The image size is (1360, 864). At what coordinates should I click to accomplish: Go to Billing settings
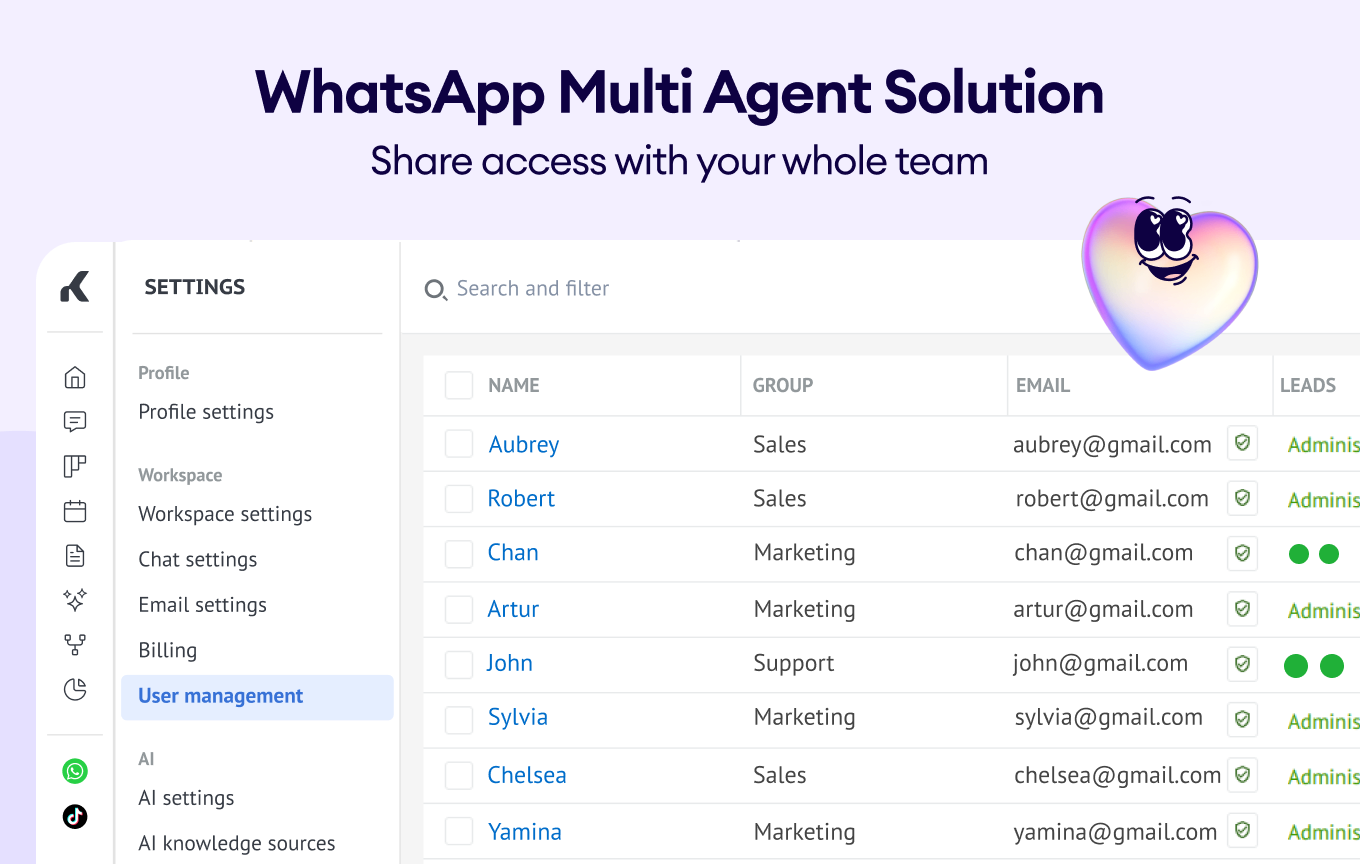tap(168, 650)
